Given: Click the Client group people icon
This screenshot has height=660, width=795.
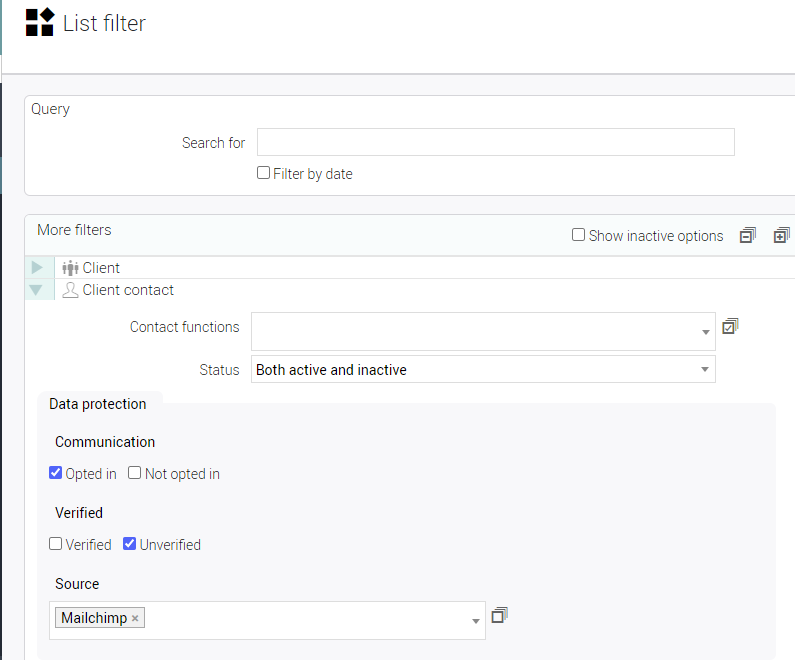Looking at the screenshot, I should pos(70,268).
